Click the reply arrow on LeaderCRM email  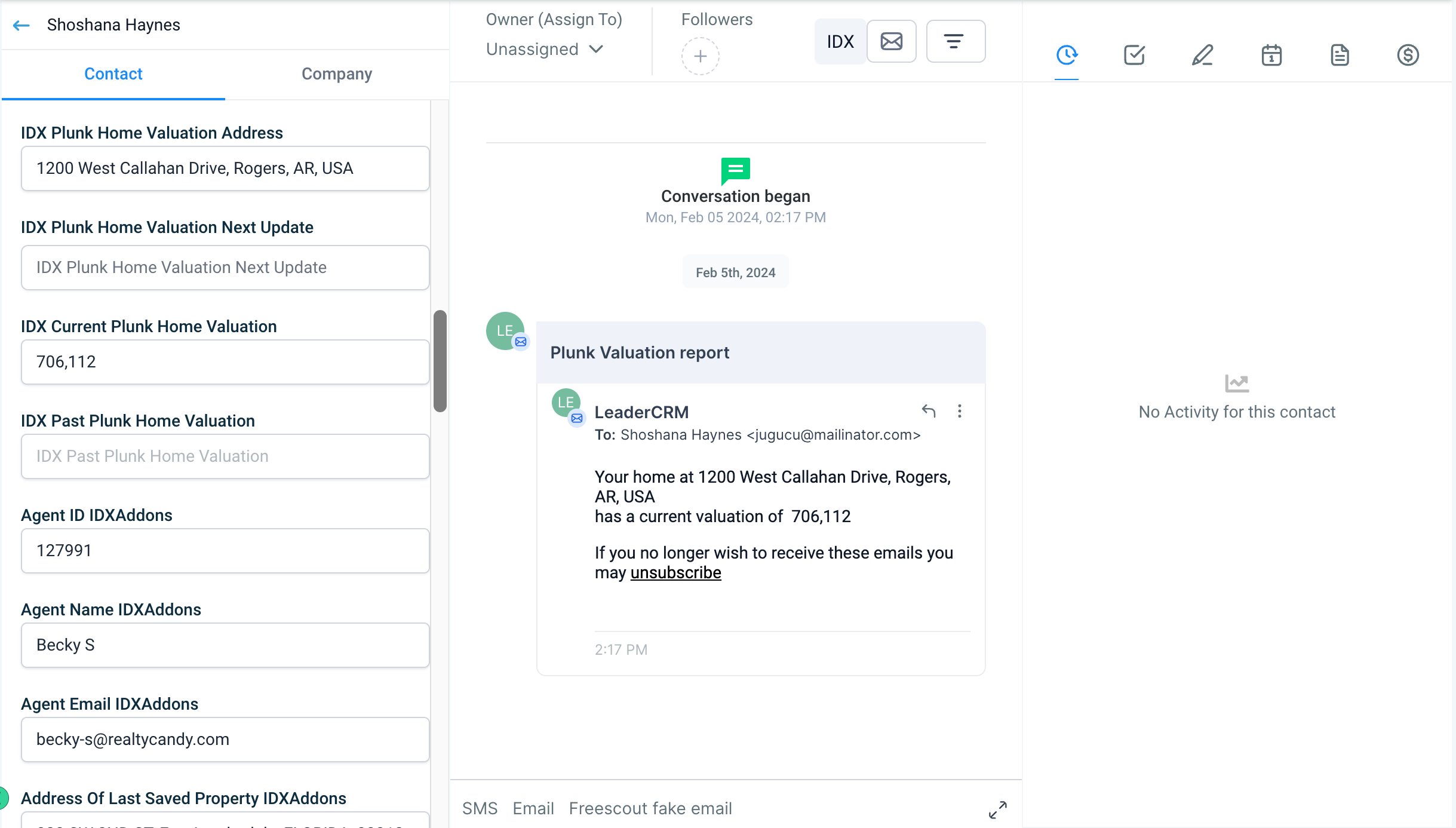click(x=929, y=411)
